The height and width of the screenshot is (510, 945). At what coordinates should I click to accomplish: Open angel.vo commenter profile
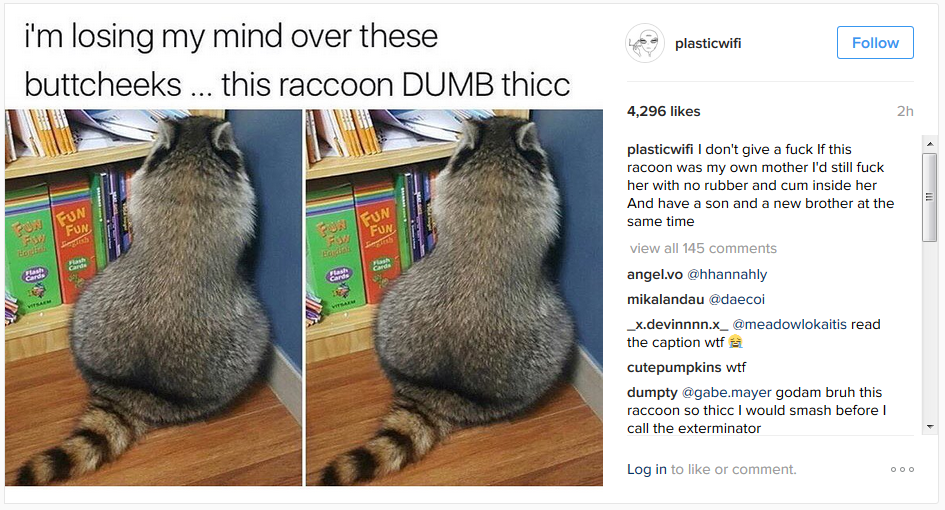(x=655, y=274)
